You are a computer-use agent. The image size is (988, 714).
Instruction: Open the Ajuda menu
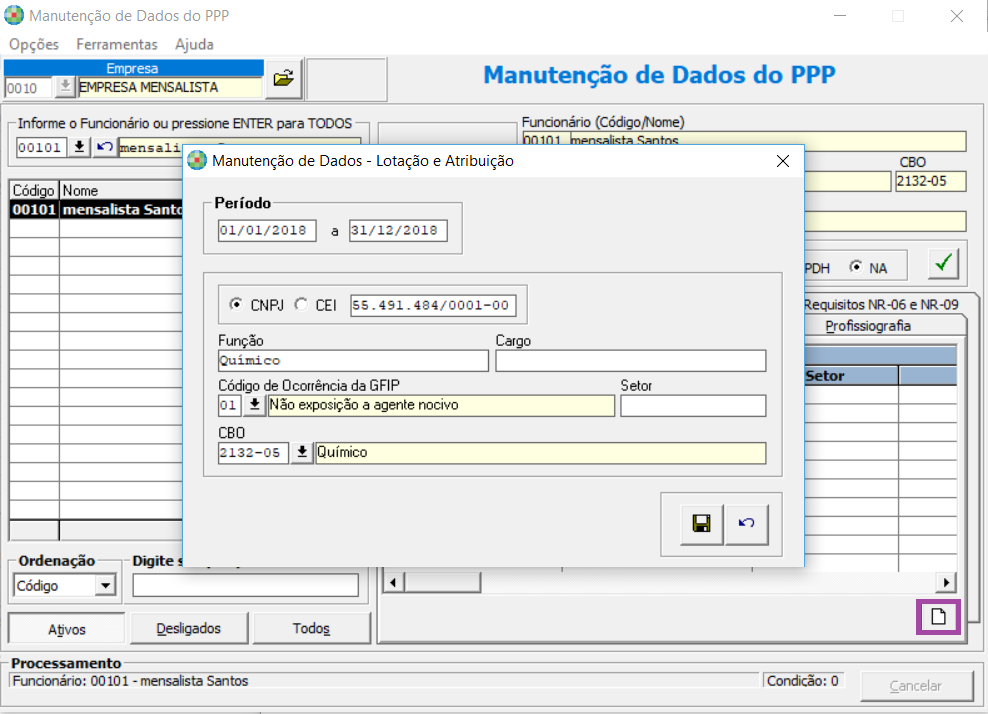point(194,44)
